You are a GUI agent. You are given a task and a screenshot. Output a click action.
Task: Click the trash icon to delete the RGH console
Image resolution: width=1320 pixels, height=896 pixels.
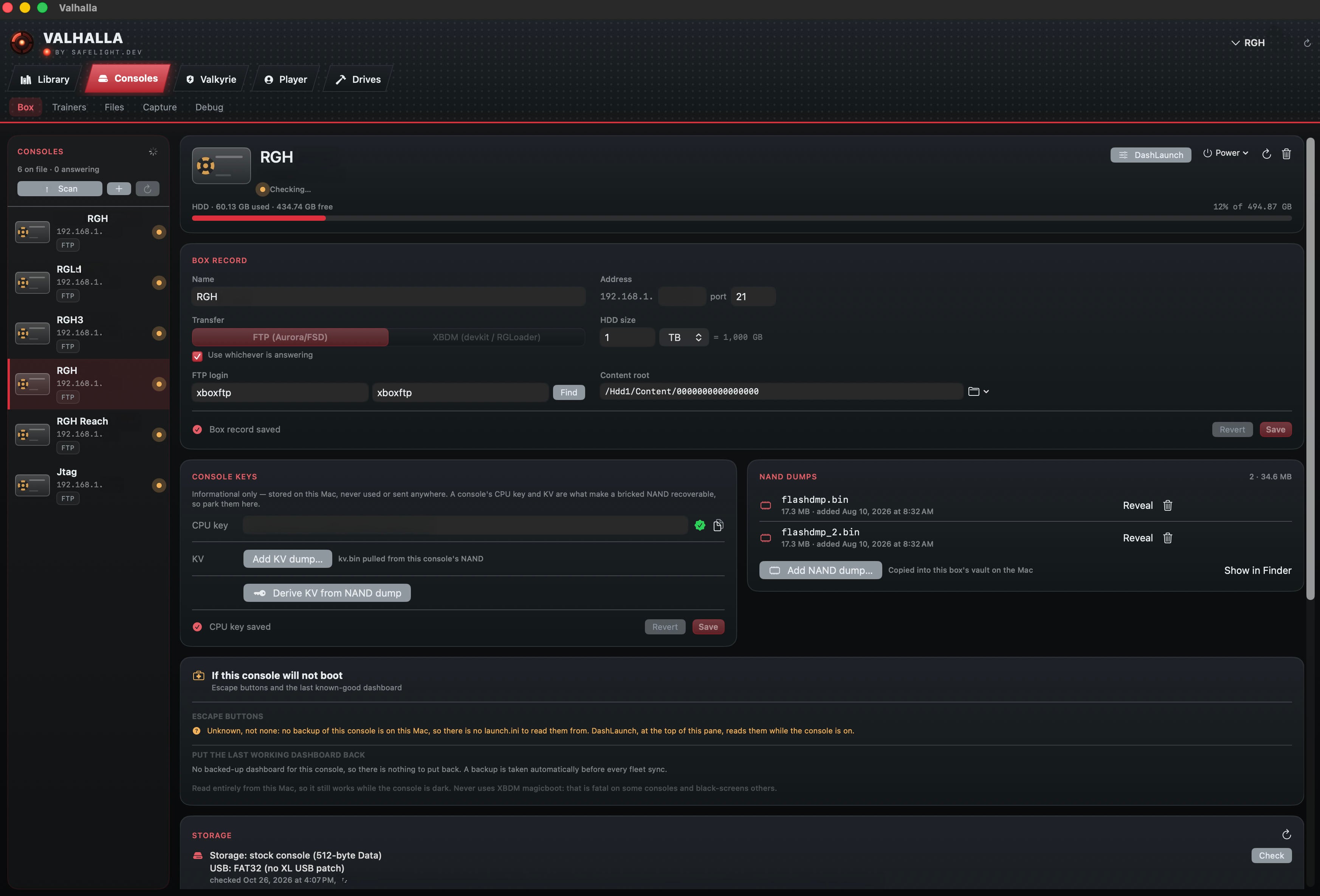[x=1286, y=154]
